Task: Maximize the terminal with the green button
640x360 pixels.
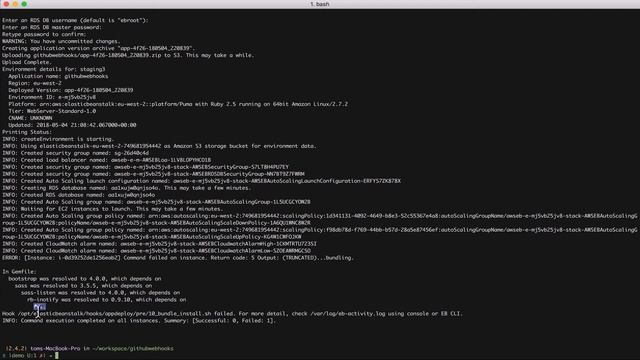Action: click(x=24, y=4)
